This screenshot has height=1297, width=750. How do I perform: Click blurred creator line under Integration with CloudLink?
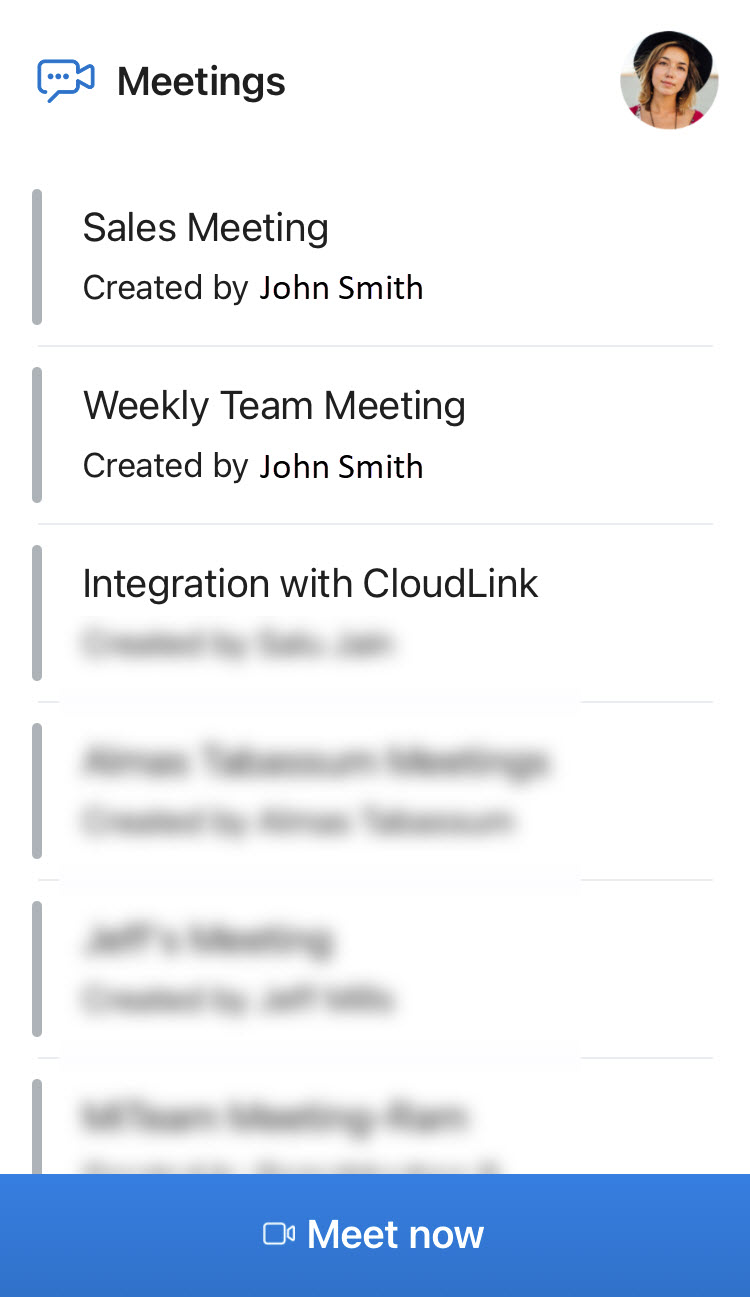coord(236,643)
